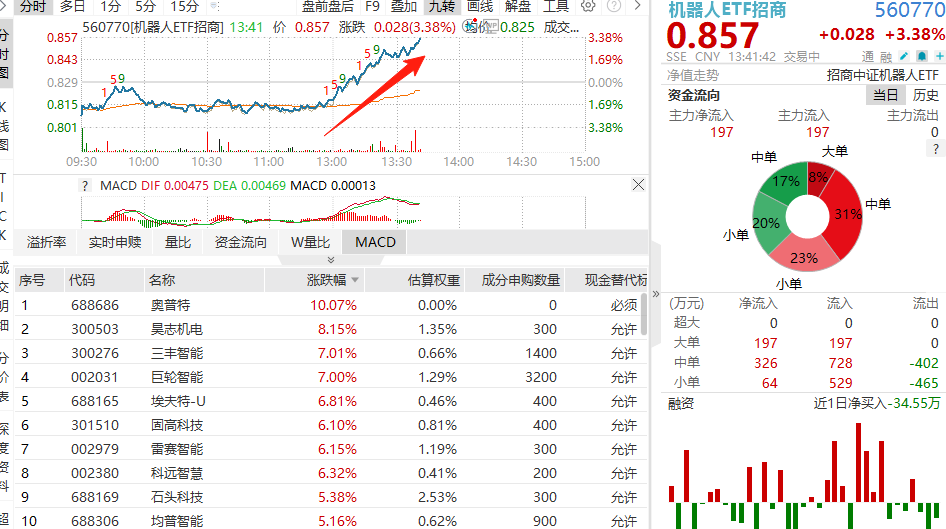The height and width of the screenshot is (529, 946).
Task: Select the 5分 period tab
Action: (145, 7)
